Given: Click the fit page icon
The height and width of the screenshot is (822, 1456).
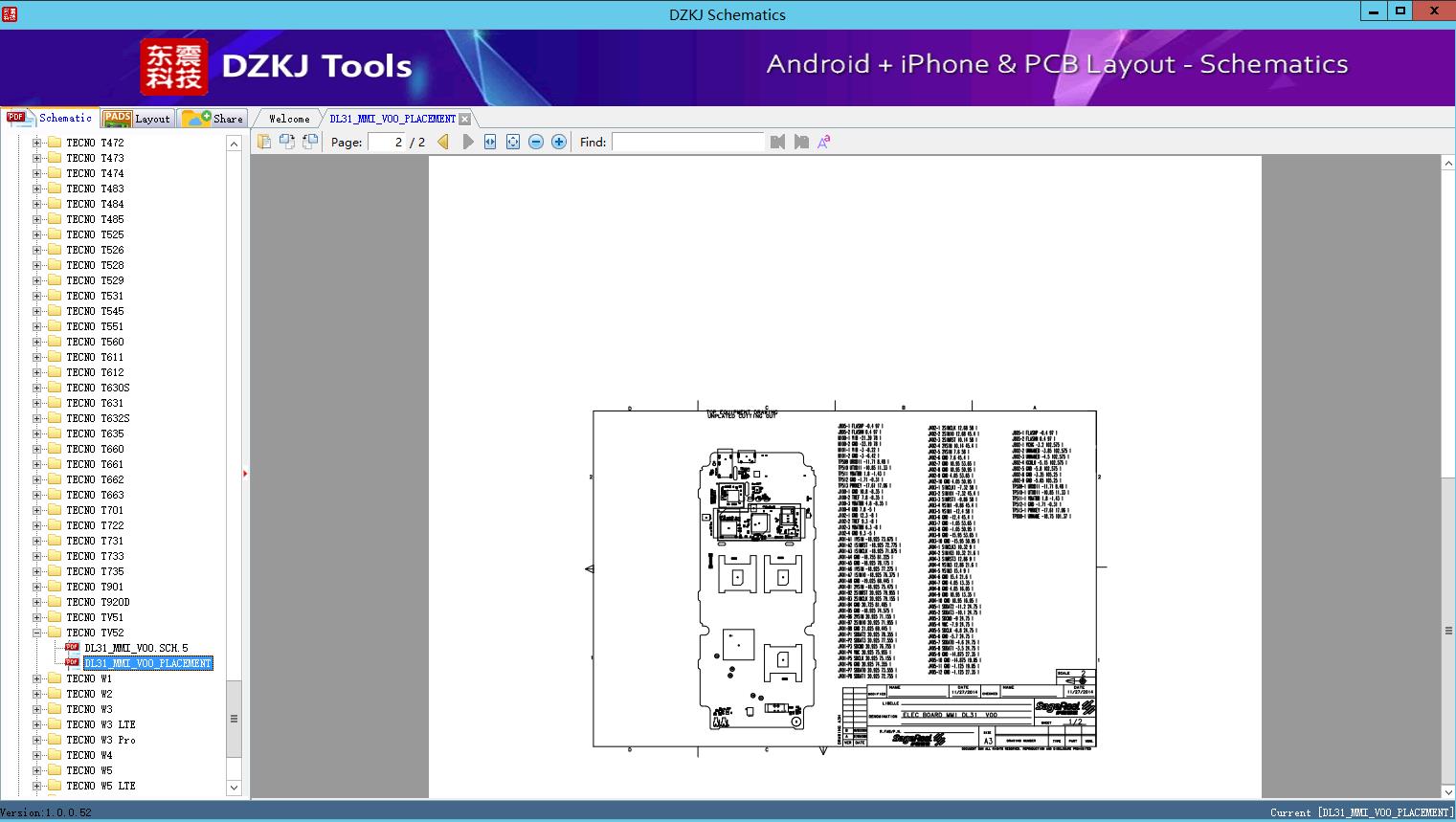Looking at the screenshot, I should 513,142.
